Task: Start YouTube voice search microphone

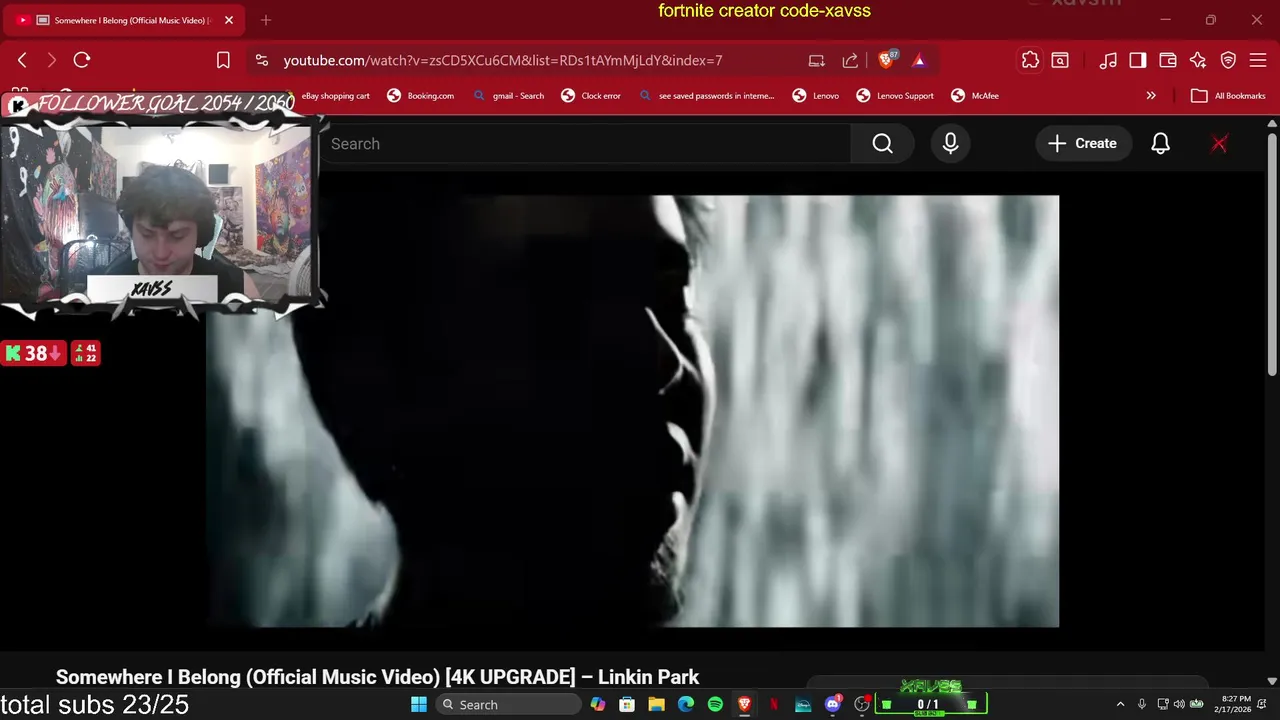Action: pyautogui.click(x=950, y=144)
